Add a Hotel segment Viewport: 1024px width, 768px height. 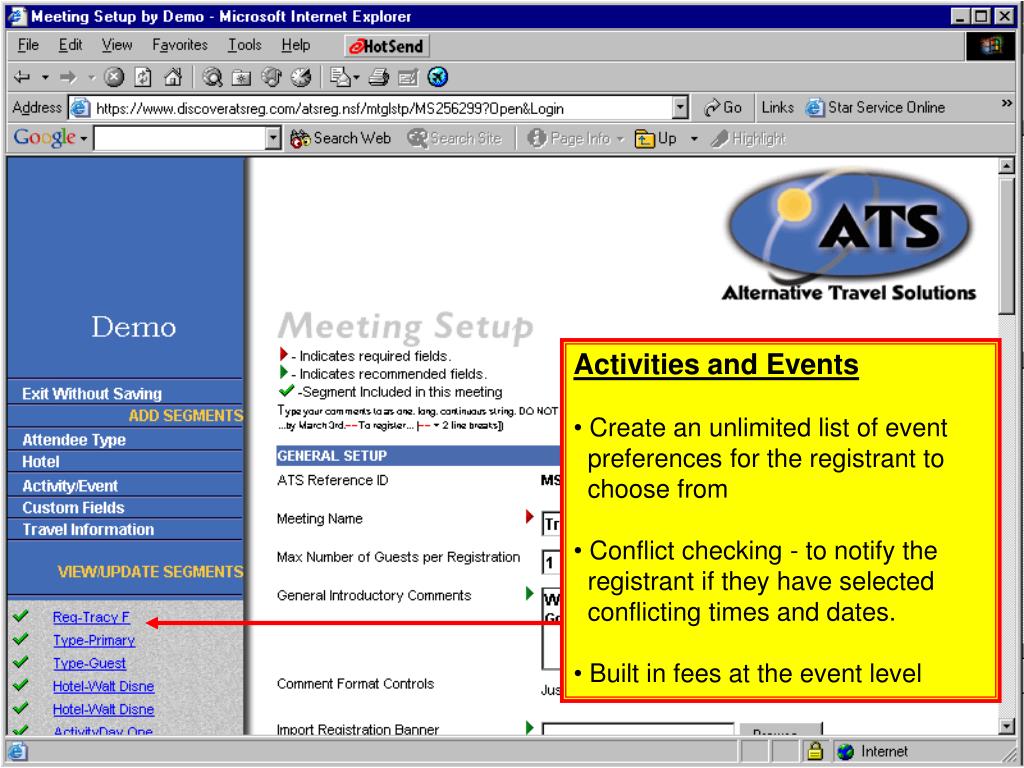40,462
